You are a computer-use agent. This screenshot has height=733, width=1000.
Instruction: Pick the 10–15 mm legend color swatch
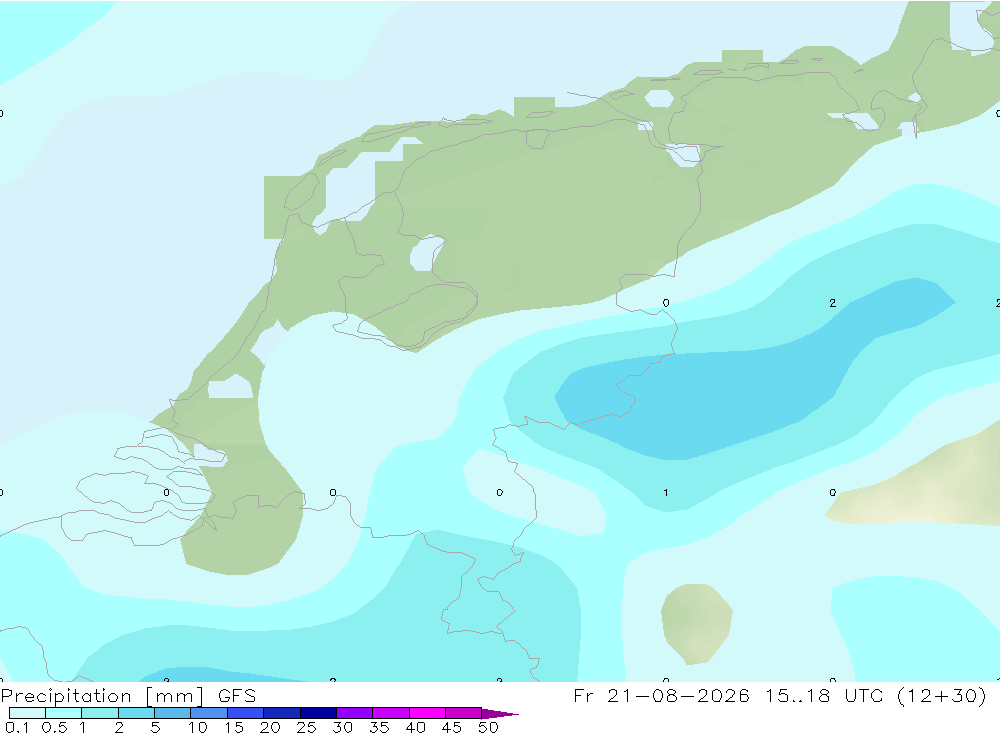coord(209,713)
